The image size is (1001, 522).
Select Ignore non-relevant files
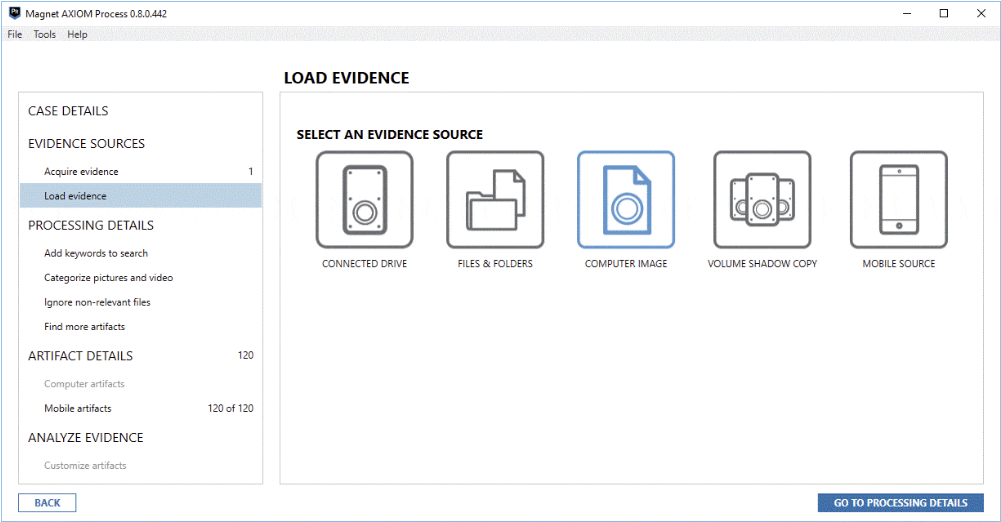tap(97, 302)
